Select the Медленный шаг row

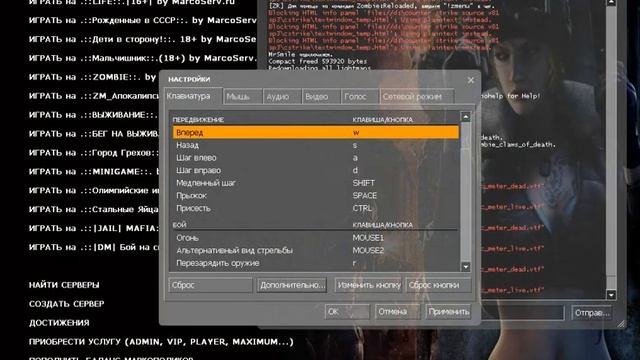coord(316,183)
